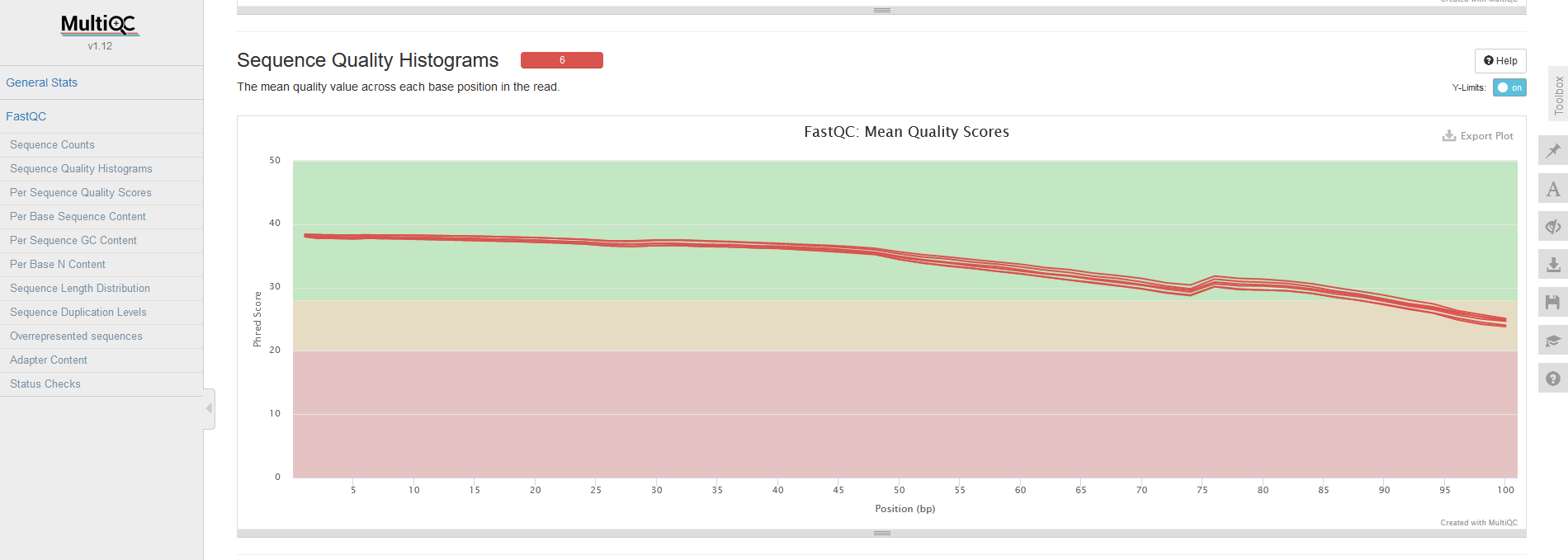Expand the Toolbox side panel
The height and width of the screenshot is (560, 1568).
coord(1558,93)
